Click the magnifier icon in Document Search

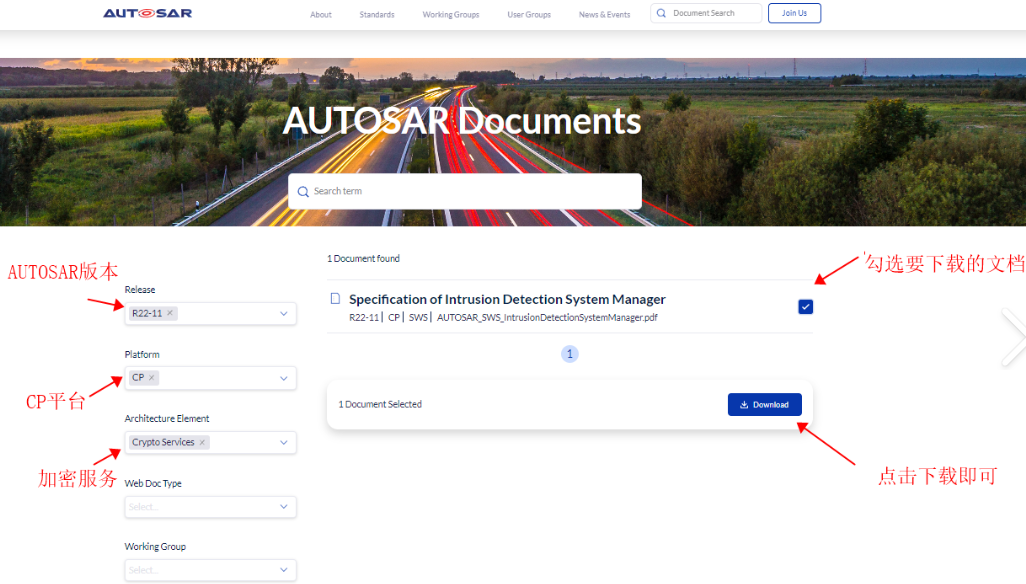[x=662, y=13]
